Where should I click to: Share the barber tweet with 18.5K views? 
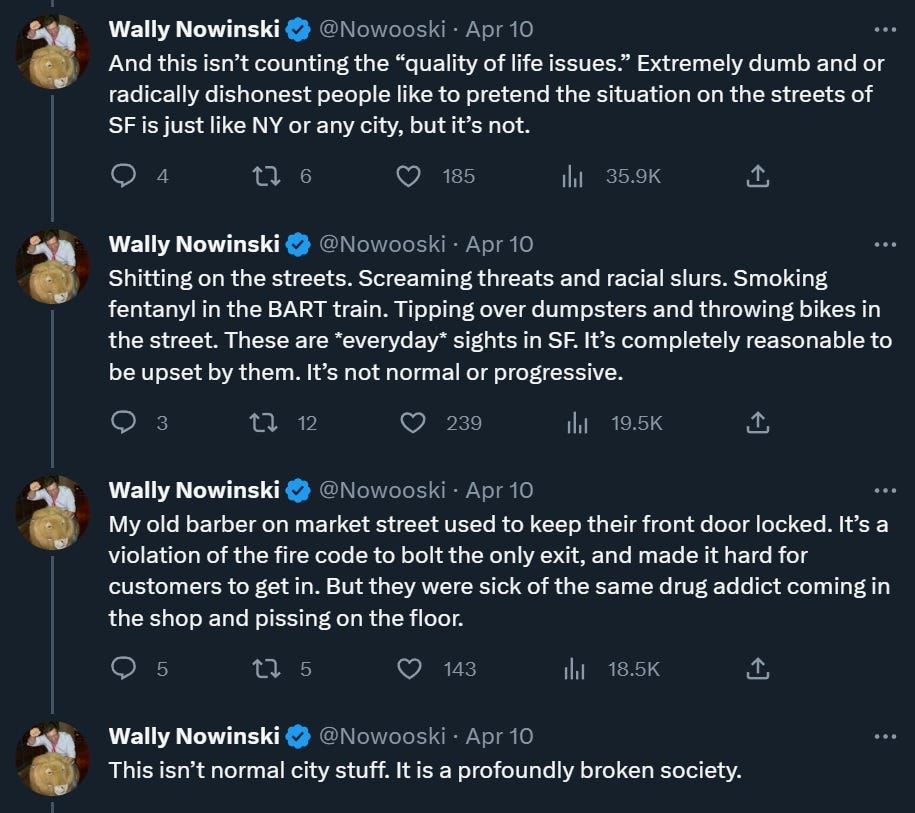pyautogui.click(x=758, y=669)
